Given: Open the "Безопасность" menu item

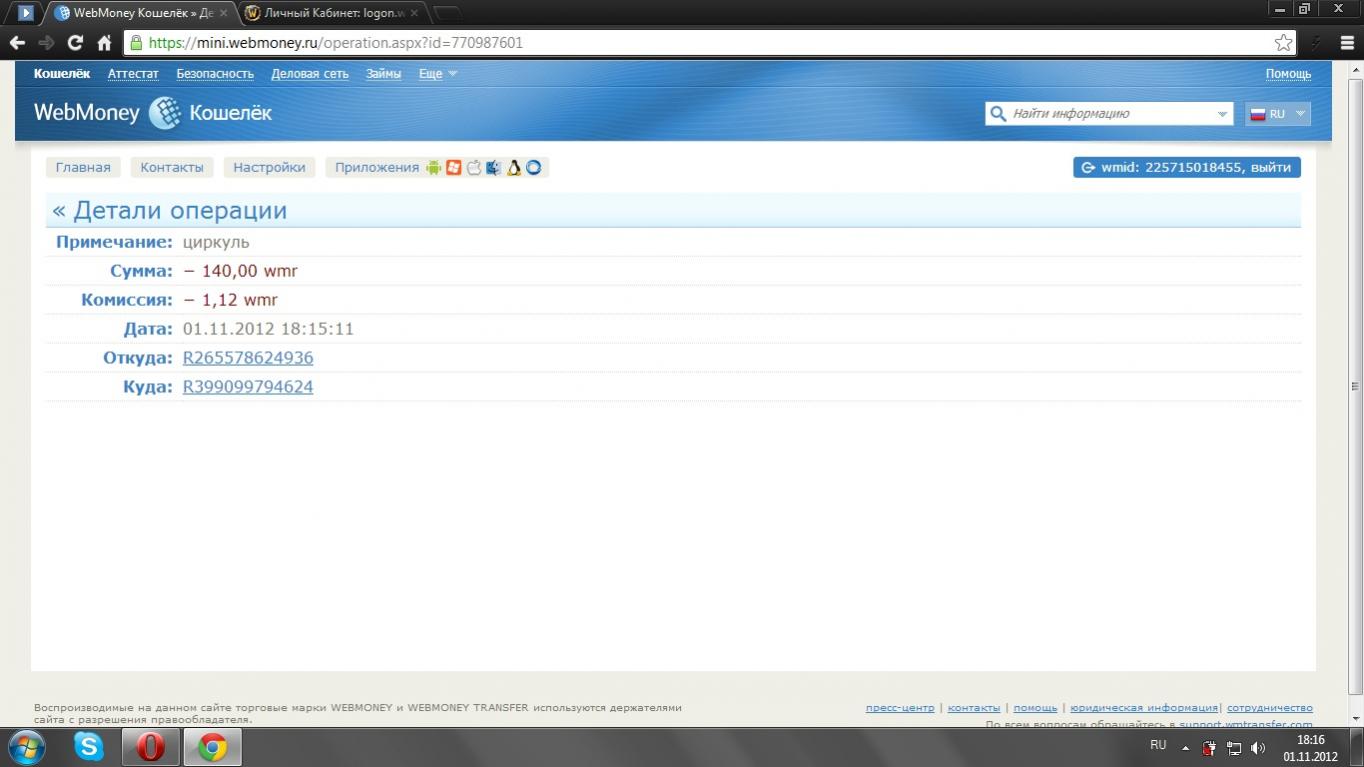Looking at the screenshot, I should pos(215,74).
